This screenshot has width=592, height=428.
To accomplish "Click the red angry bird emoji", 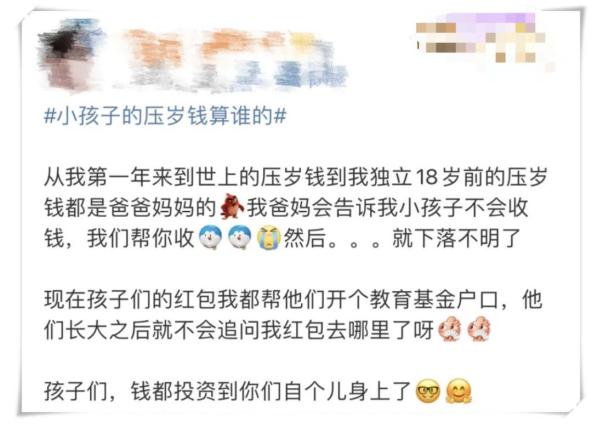I will (231, 207).
